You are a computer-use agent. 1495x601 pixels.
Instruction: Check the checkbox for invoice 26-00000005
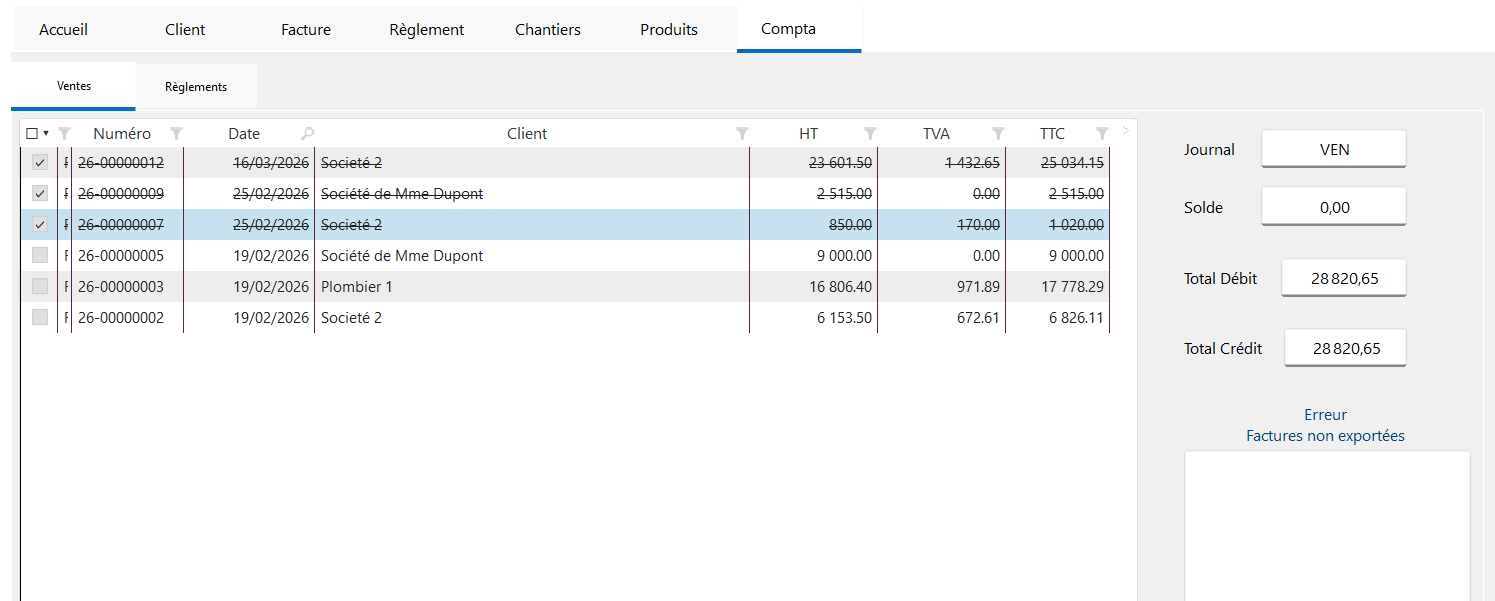[40, 256]
